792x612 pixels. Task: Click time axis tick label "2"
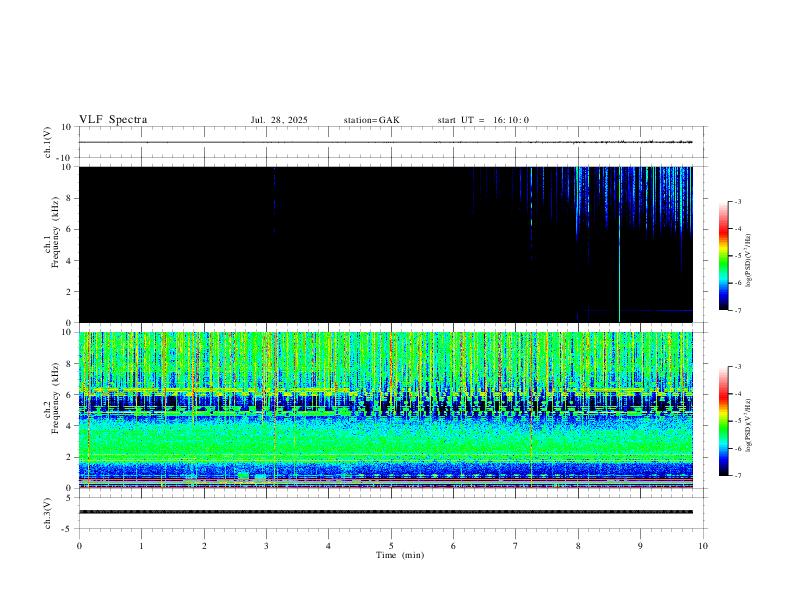click(x=204, y=546)
